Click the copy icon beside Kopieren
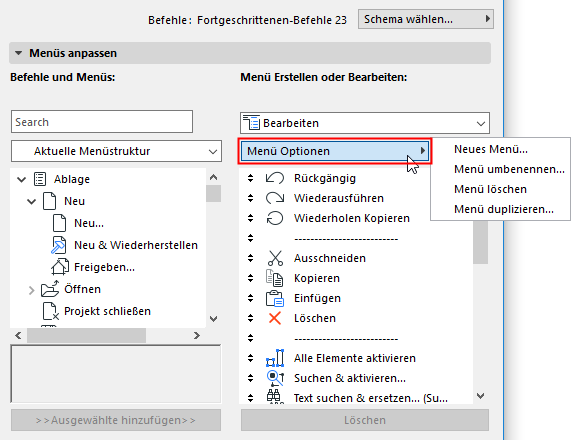The image size is (572, 440). point(274,278)
